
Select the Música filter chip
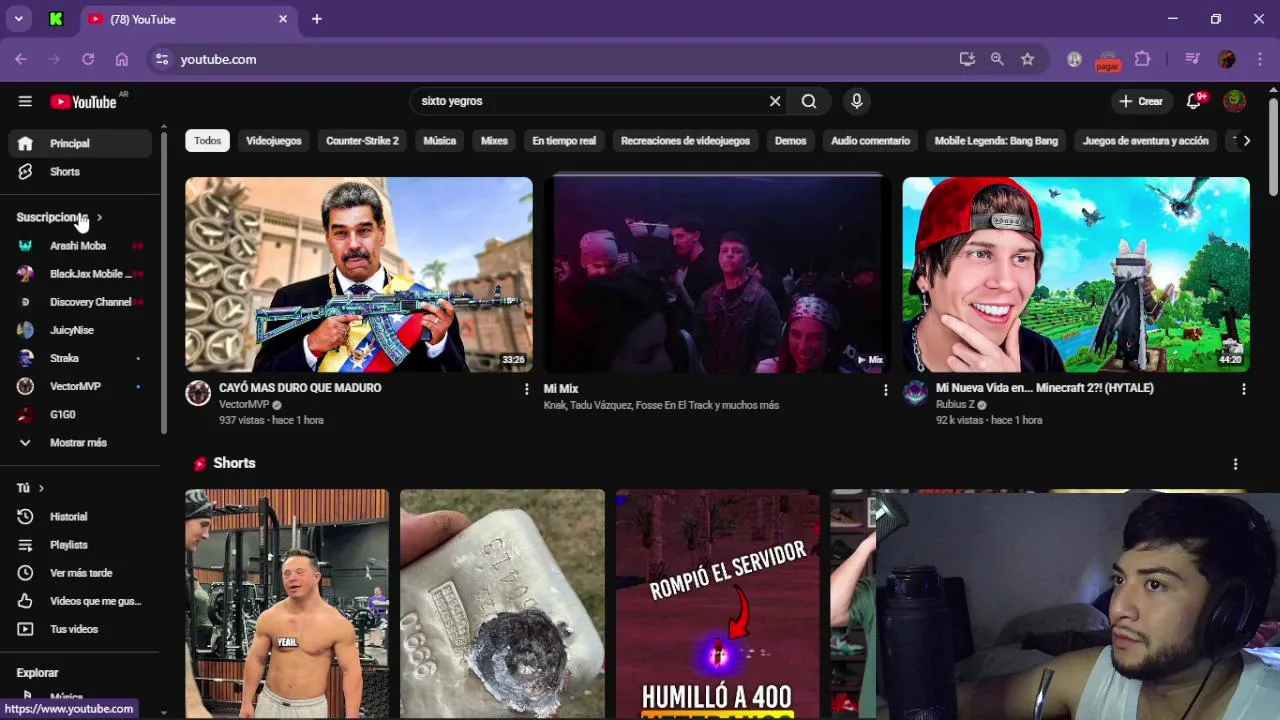[x=439, y=141]
